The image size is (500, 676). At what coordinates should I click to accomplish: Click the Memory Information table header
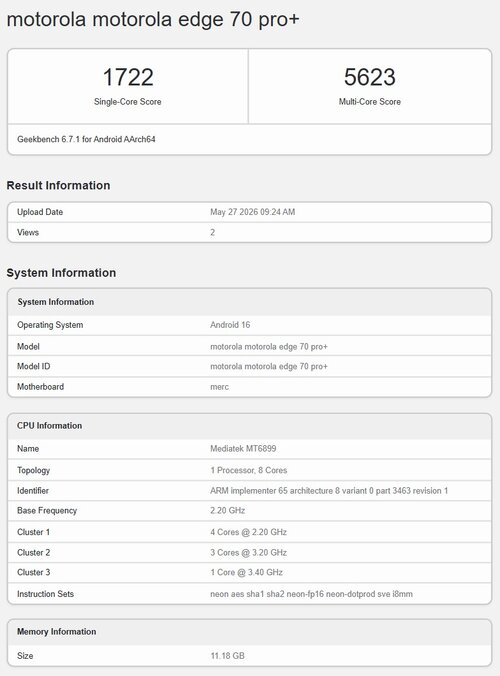pos(57,632)
